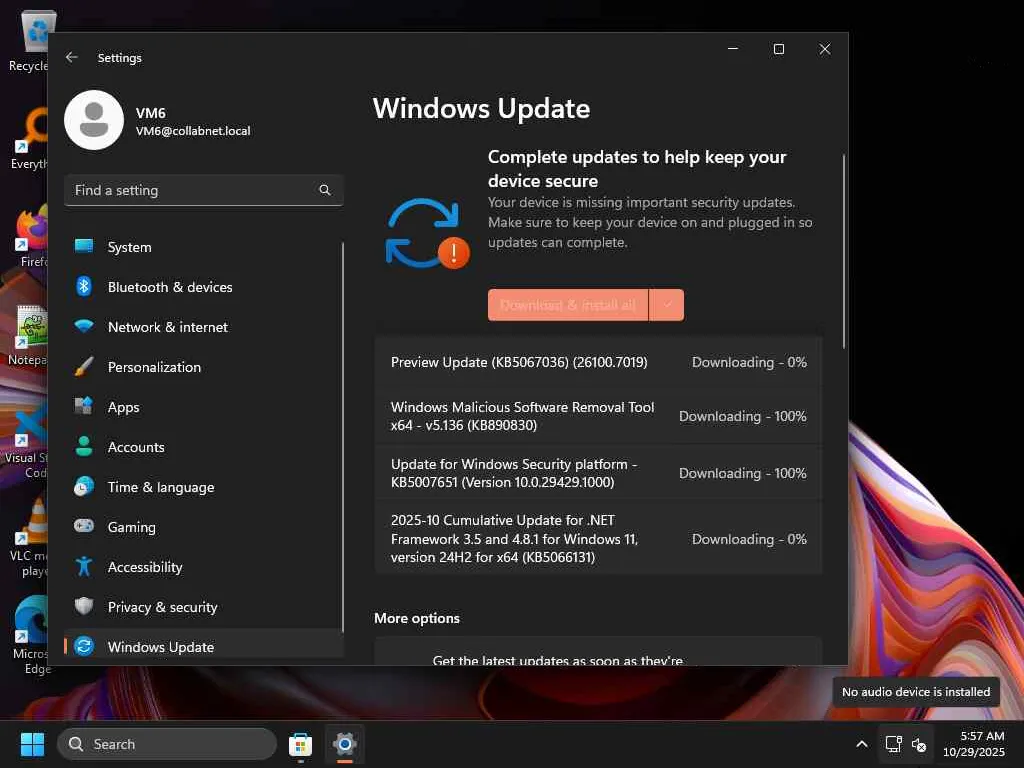Open the Accessibility label in sidebar
Screen dimensions: 1024x768
click(145, 567)
